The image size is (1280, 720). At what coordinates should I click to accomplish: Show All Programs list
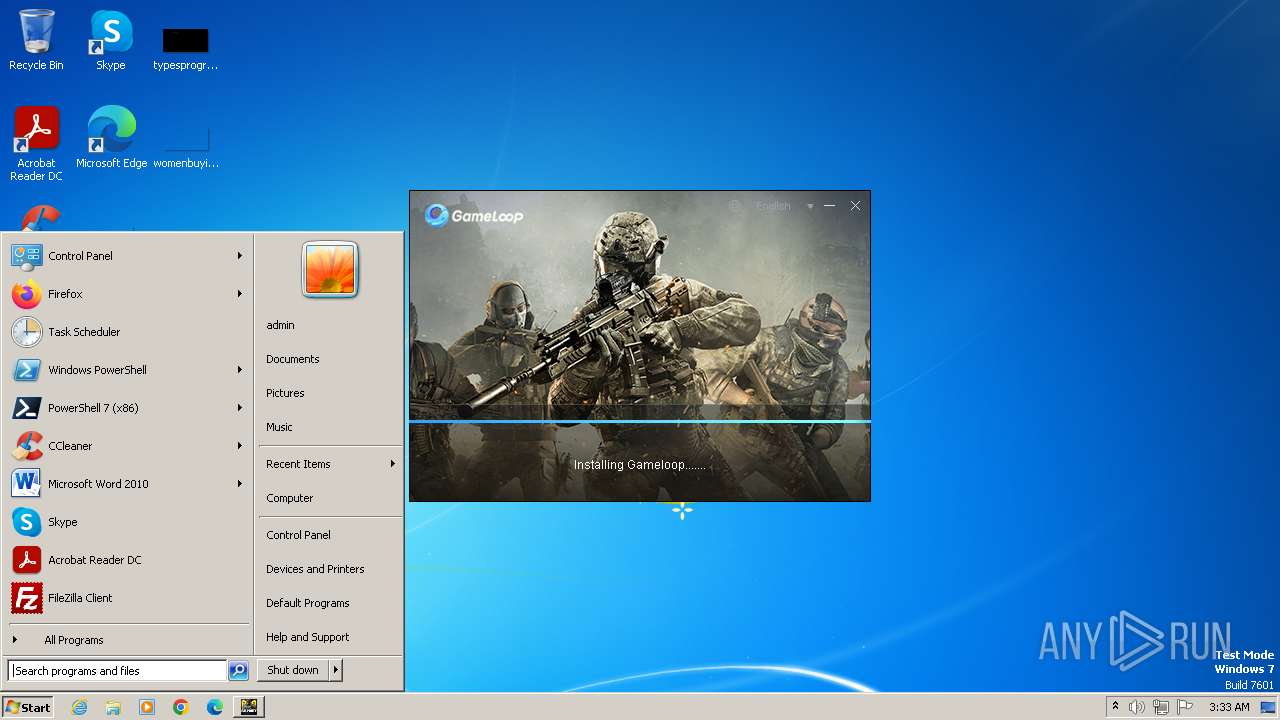(x=127, y=640)
